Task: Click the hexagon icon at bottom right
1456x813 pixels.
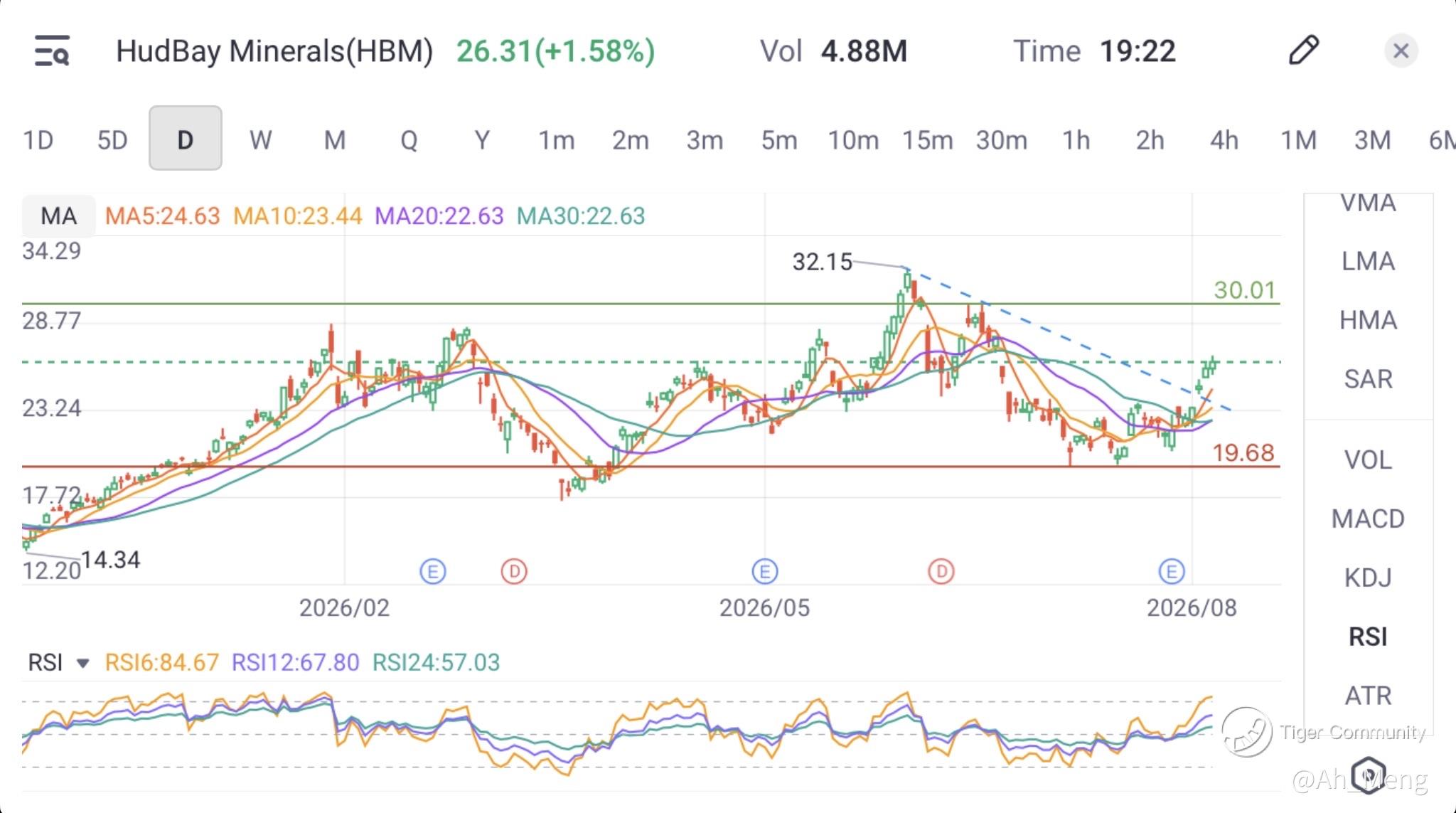Action: 1369,775
